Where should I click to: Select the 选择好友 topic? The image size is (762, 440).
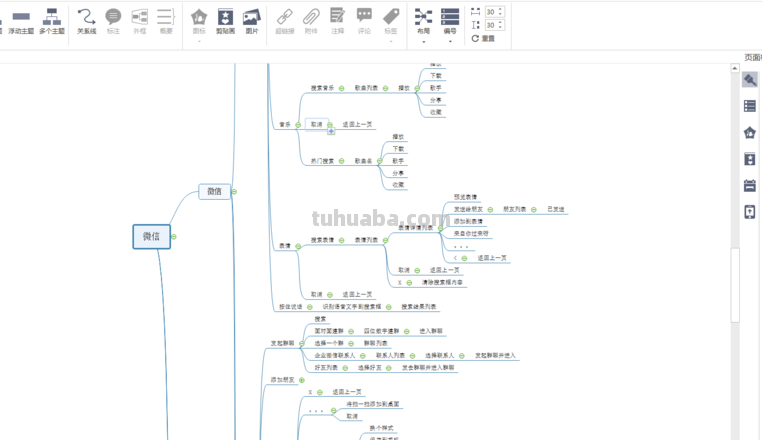370,368
